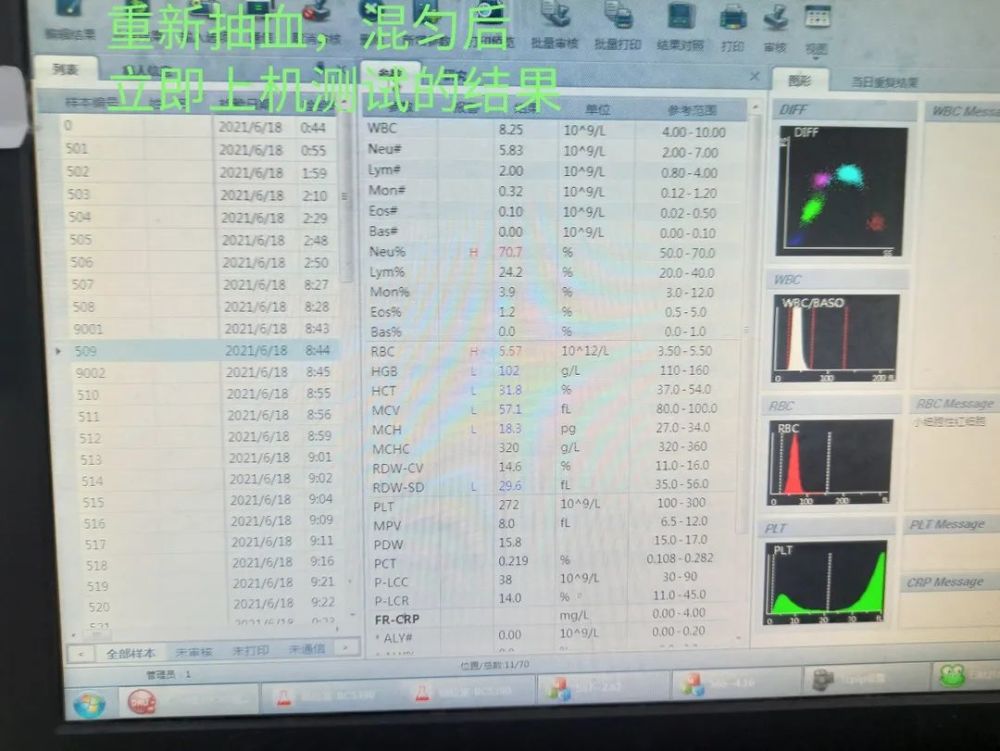Select the 全部样本 filter tab
This screenshot has height=751, width=1000.
[131, 653]
